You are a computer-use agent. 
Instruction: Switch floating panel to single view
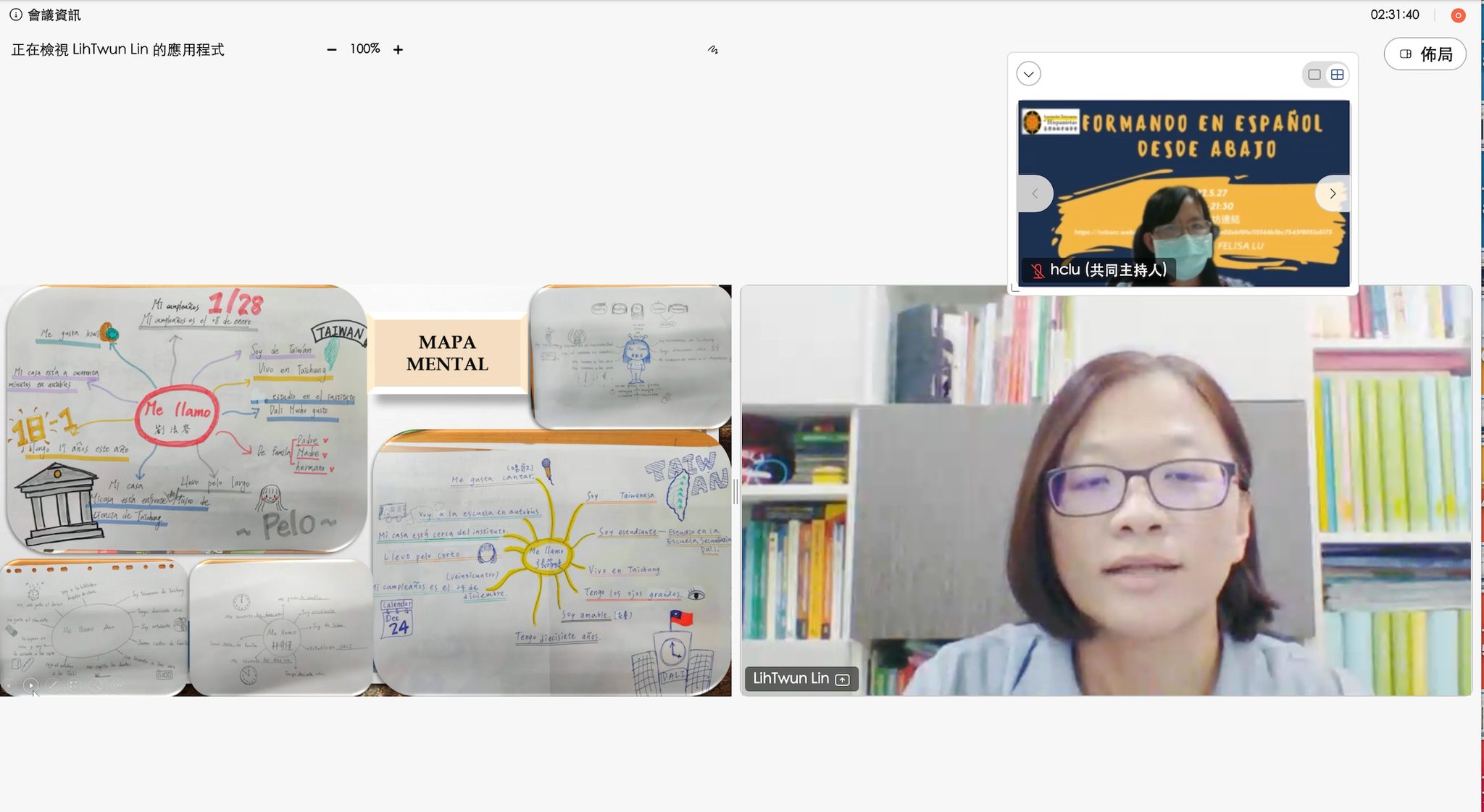point(1314,75)
